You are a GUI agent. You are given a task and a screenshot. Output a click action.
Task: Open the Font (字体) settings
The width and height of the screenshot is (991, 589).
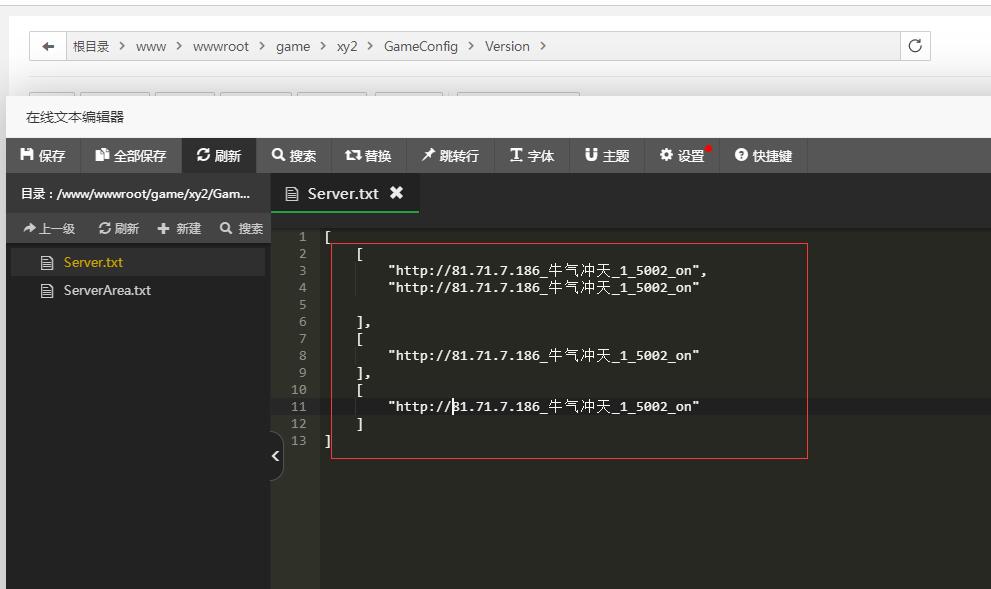coord(532,156)
